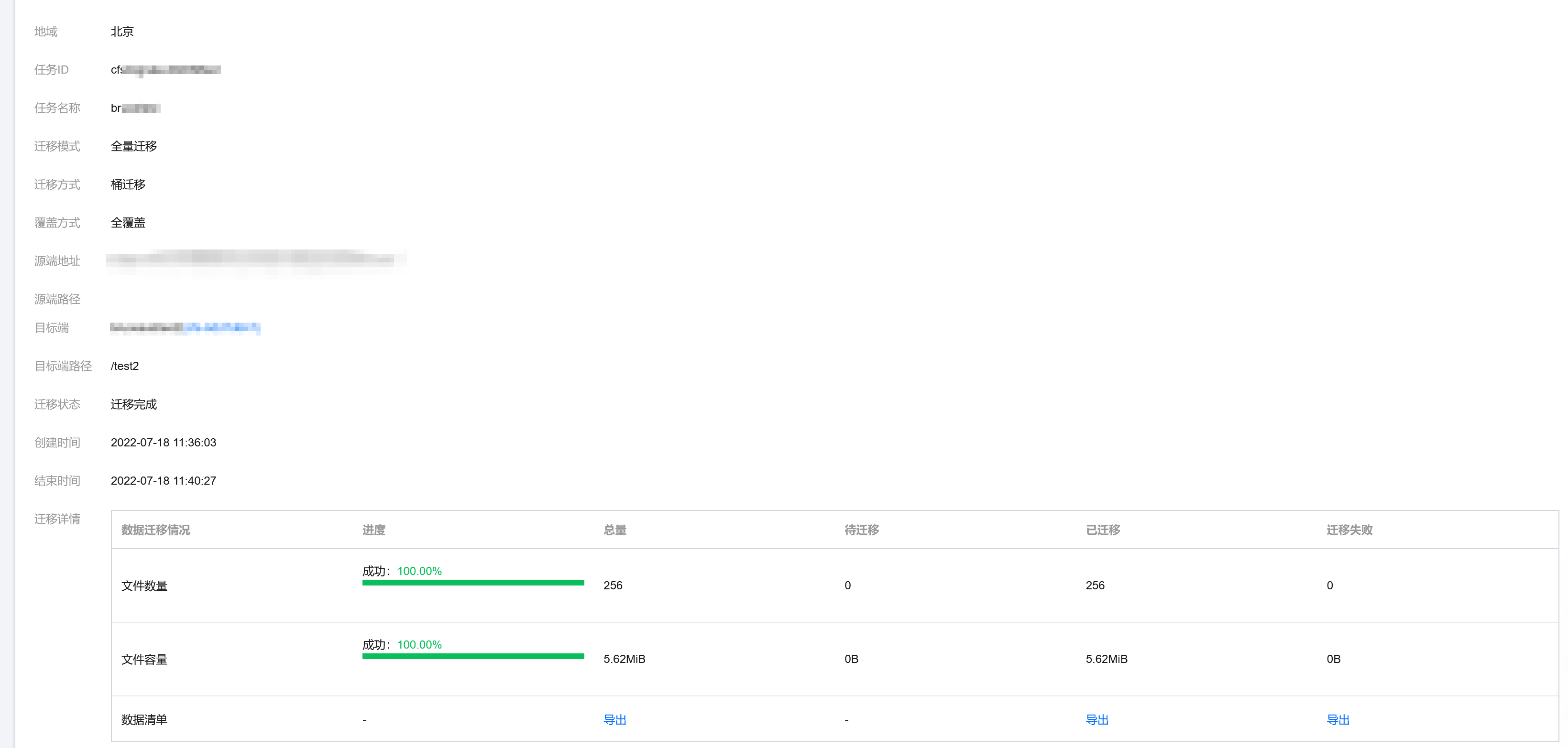Click the 文件数量 100.00% success text
This screenshot has height=748, width=1568.
[419, 571]
